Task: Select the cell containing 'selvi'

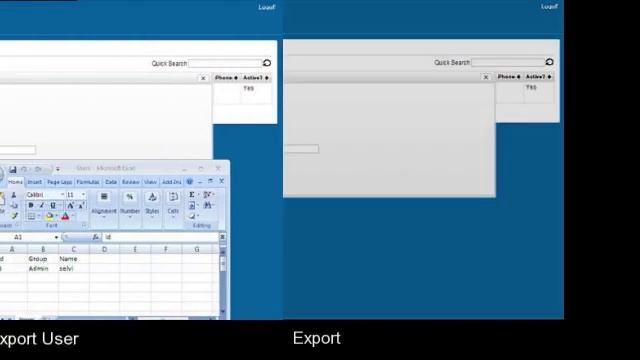Action: tap(73, 269)
